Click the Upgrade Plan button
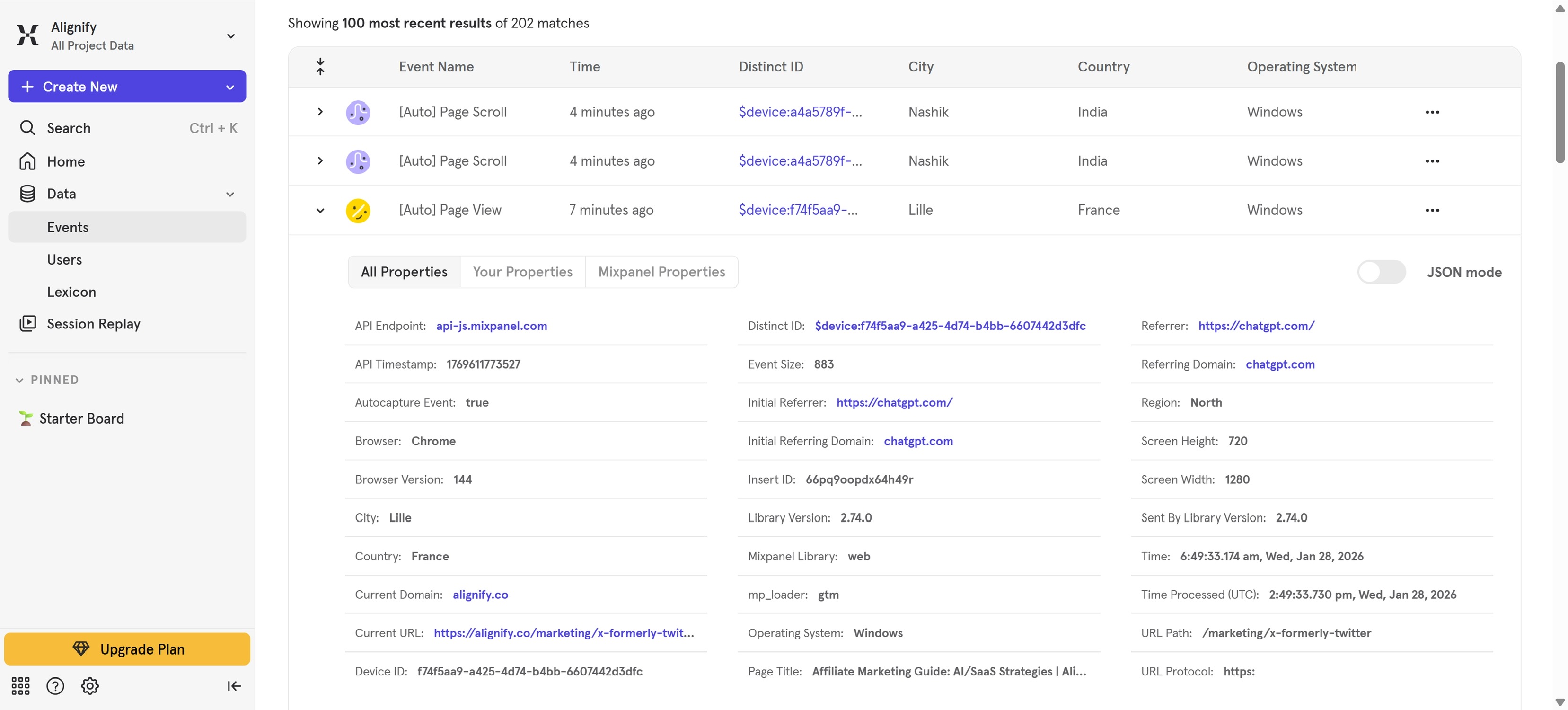1568x710 pixels. 127,649
